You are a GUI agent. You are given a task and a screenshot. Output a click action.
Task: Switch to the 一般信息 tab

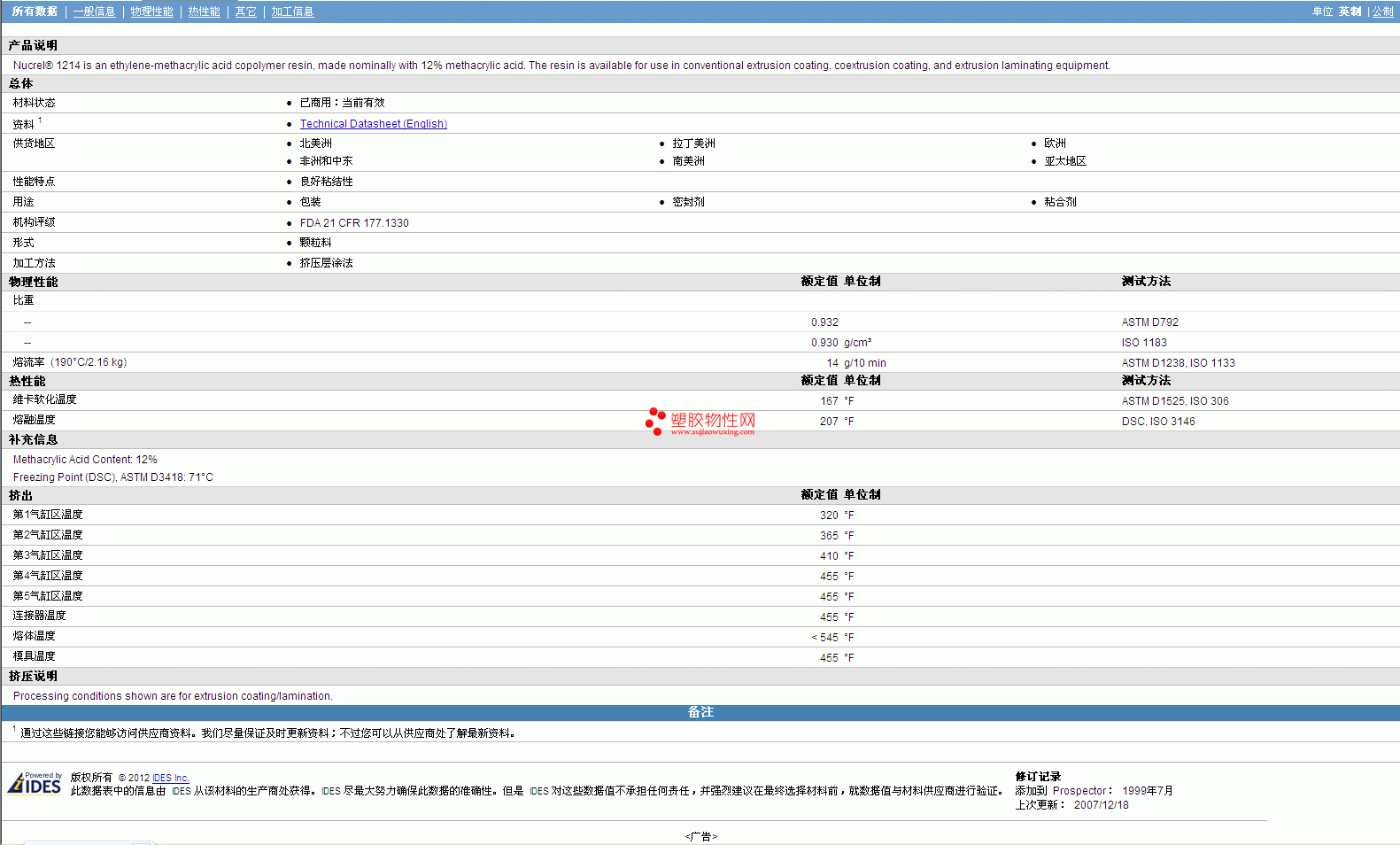[94, 12]
